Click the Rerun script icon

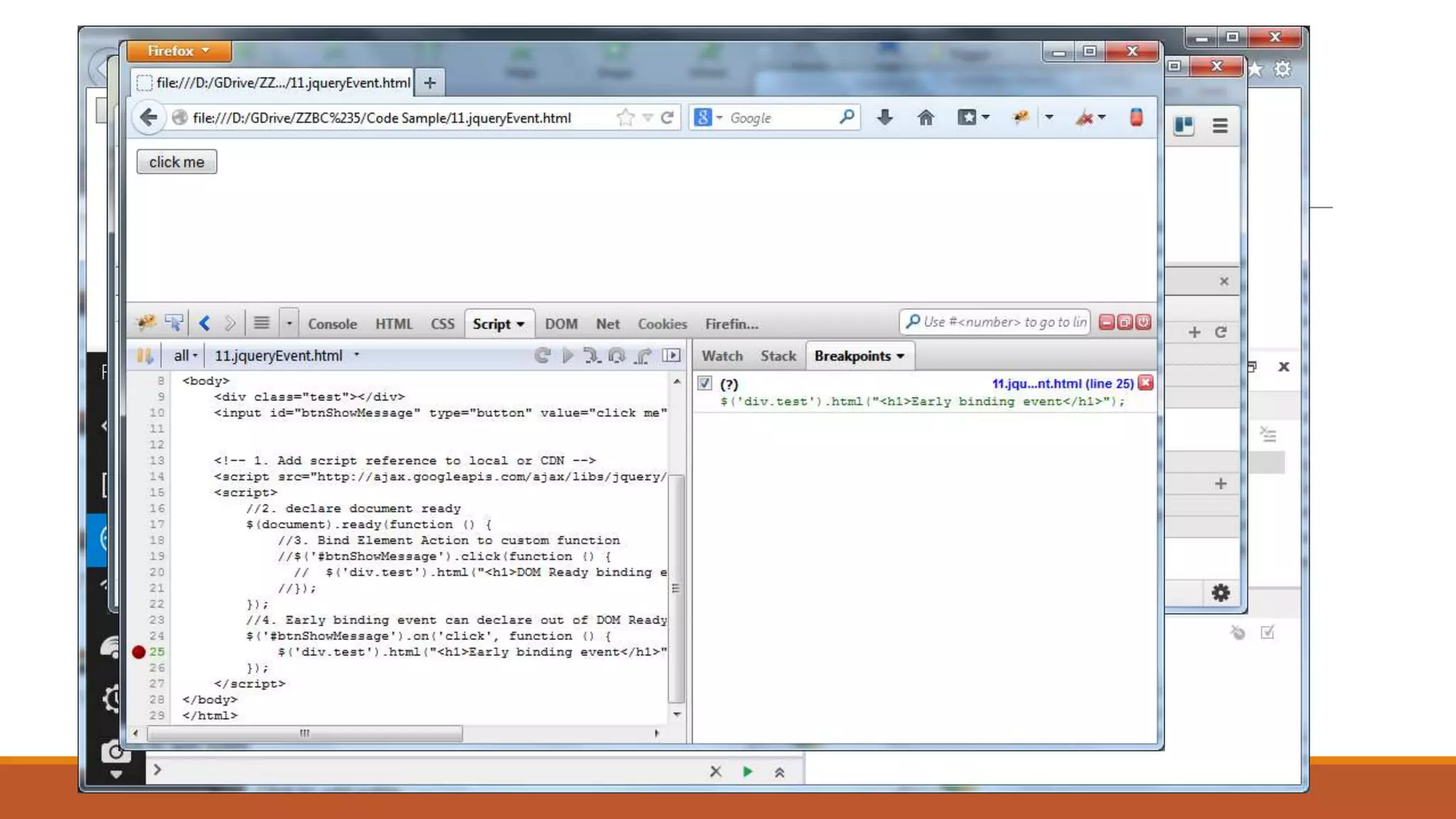click(542, 355)
